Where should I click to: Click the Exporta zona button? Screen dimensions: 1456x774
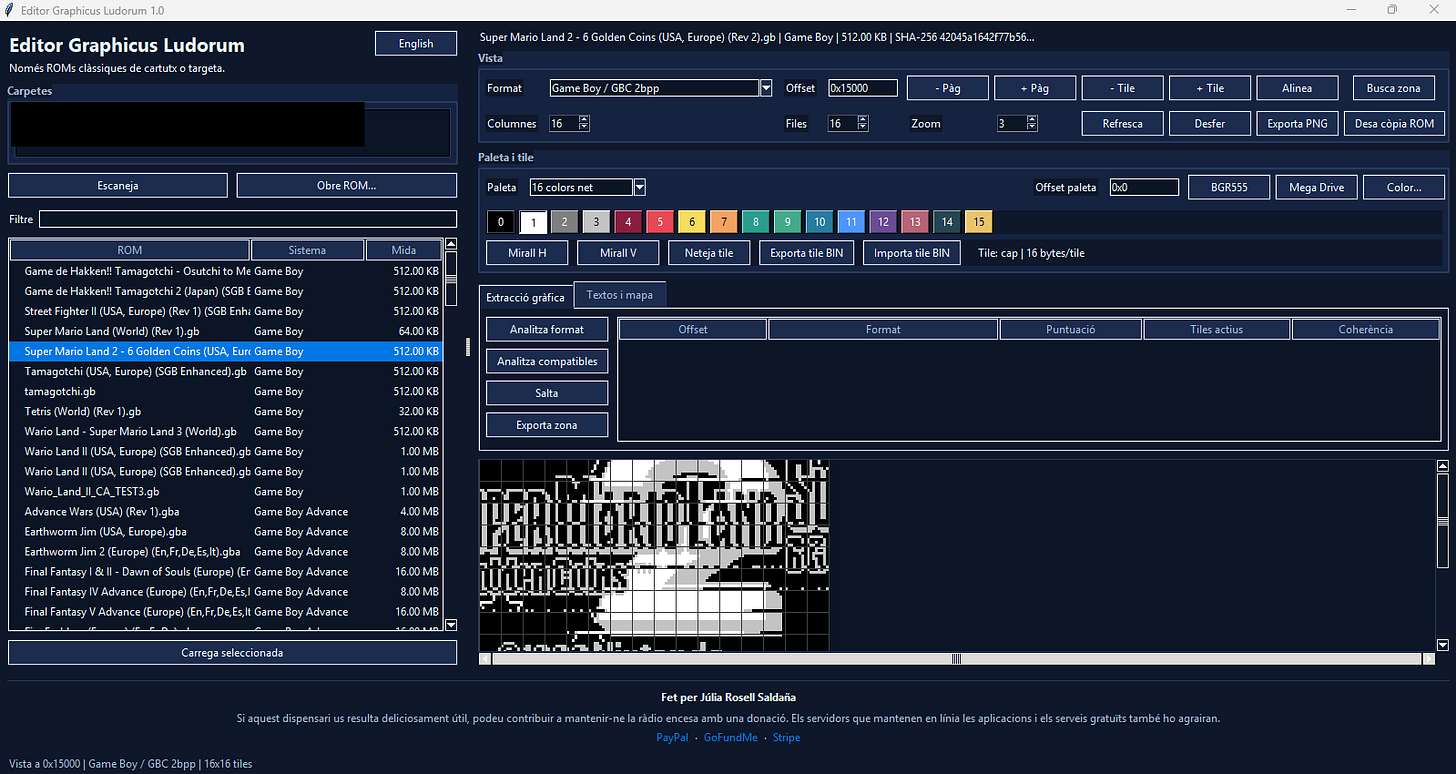coord(547,425)
